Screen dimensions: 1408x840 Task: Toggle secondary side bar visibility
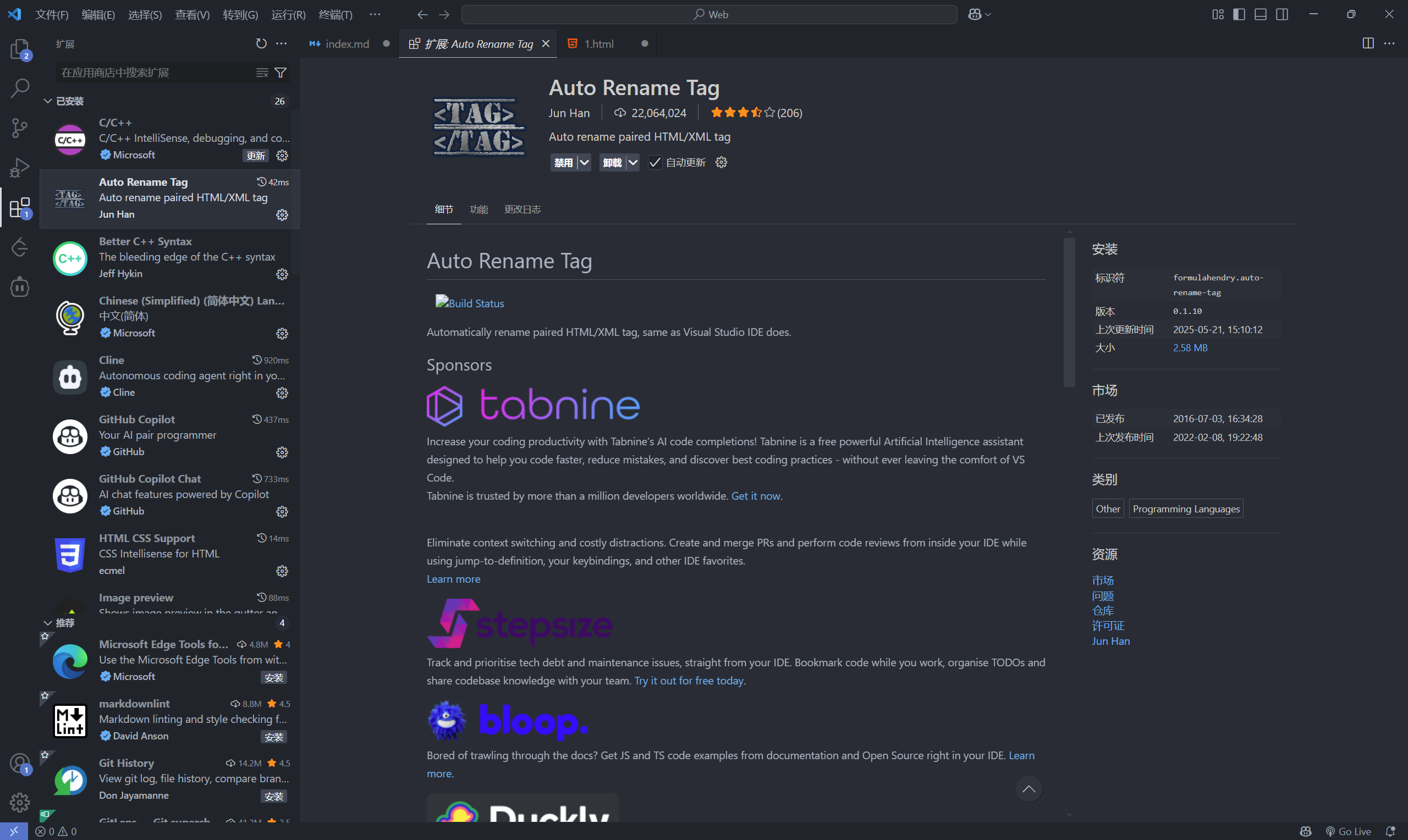click(x=1282, y=14)
